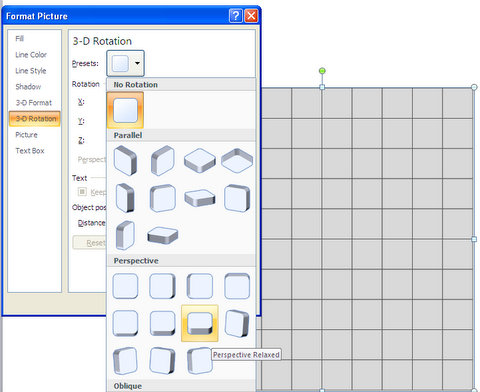The width and height of the screenshot is (480, 392).
Task: Select the Picture category in sidebar
Action: 26,135
